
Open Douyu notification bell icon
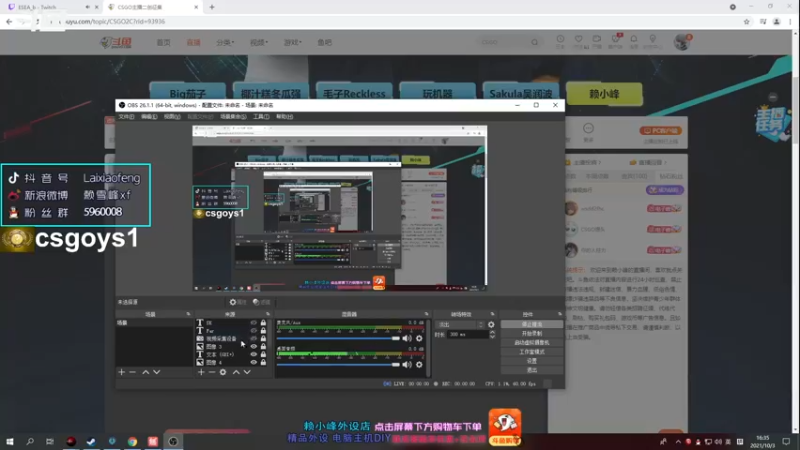[x=634, y=40]
